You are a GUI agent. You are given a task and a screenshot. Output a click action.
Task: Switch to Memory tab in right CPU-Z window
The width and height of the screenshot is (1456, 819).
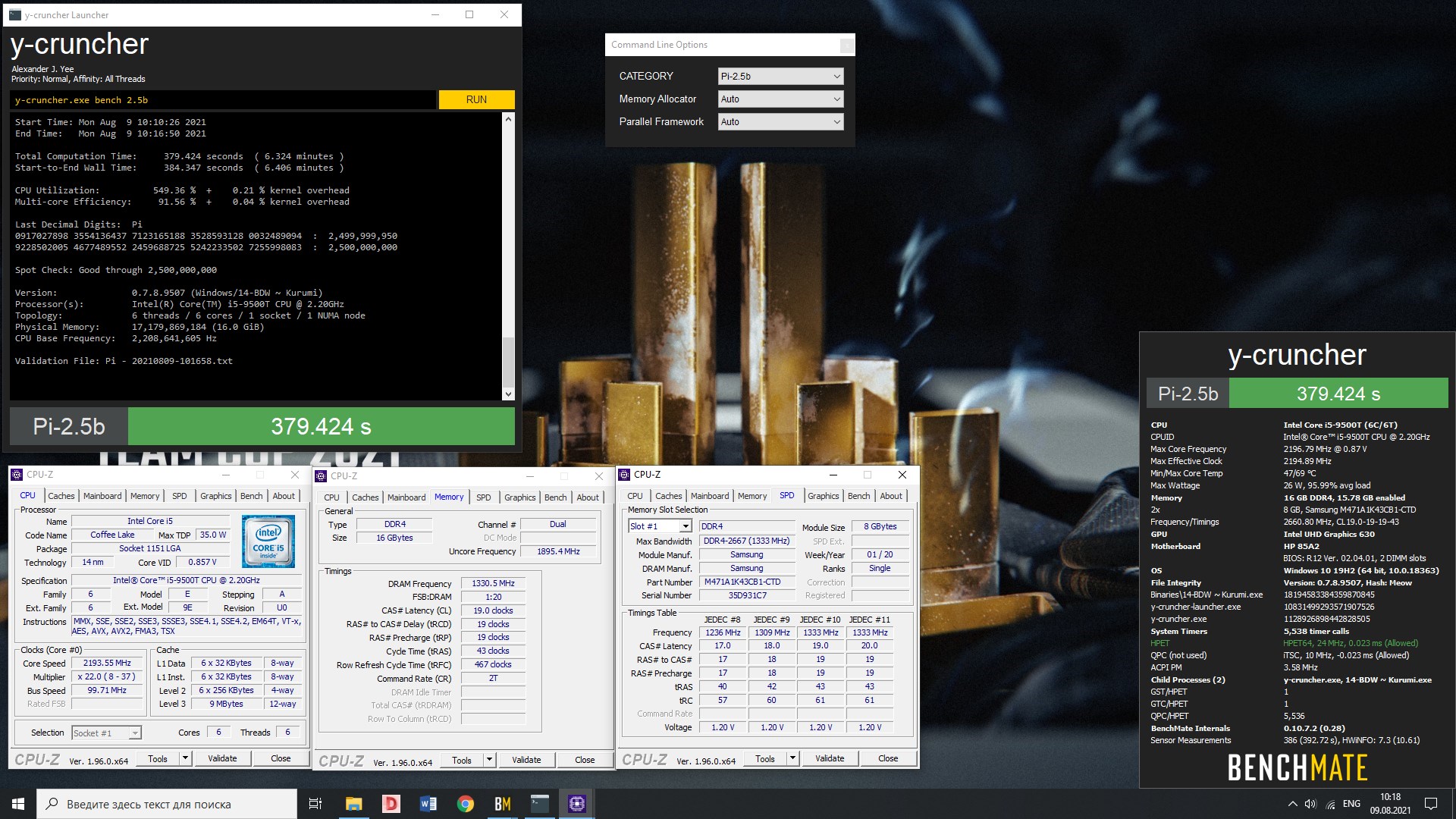point(752,496)
